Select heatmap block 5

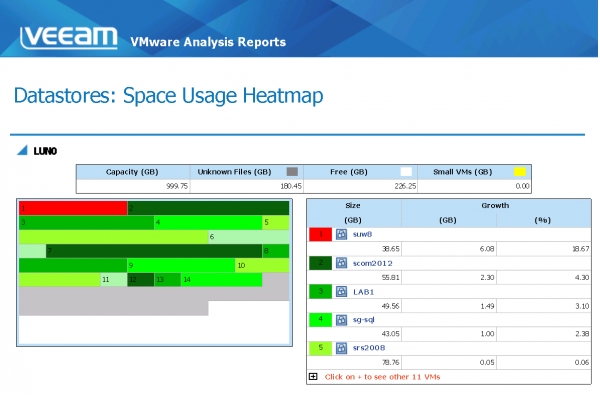276,222
